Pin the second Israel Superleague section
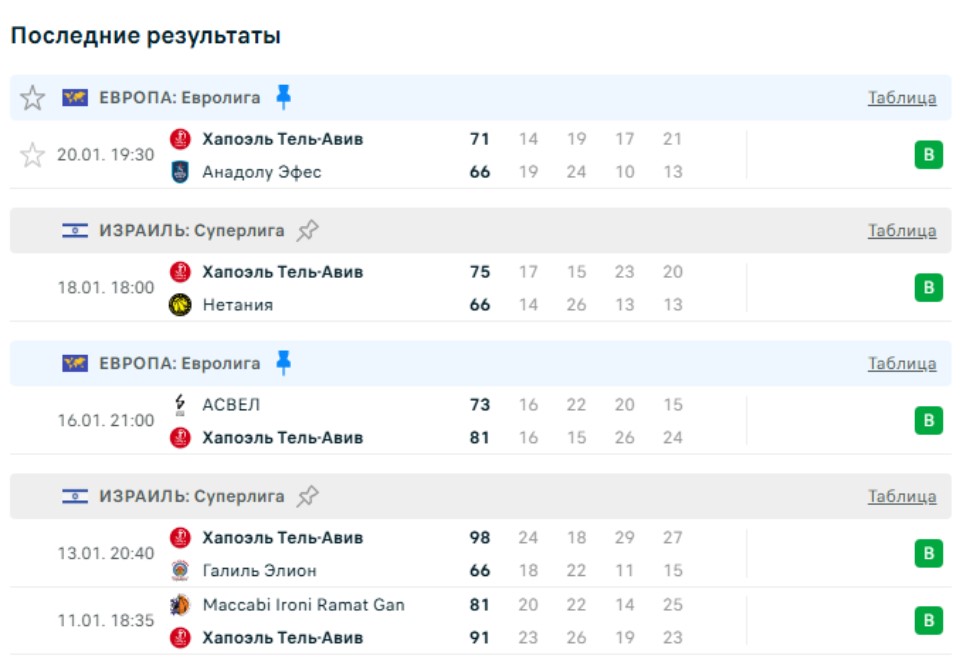 tap(307, 496)
